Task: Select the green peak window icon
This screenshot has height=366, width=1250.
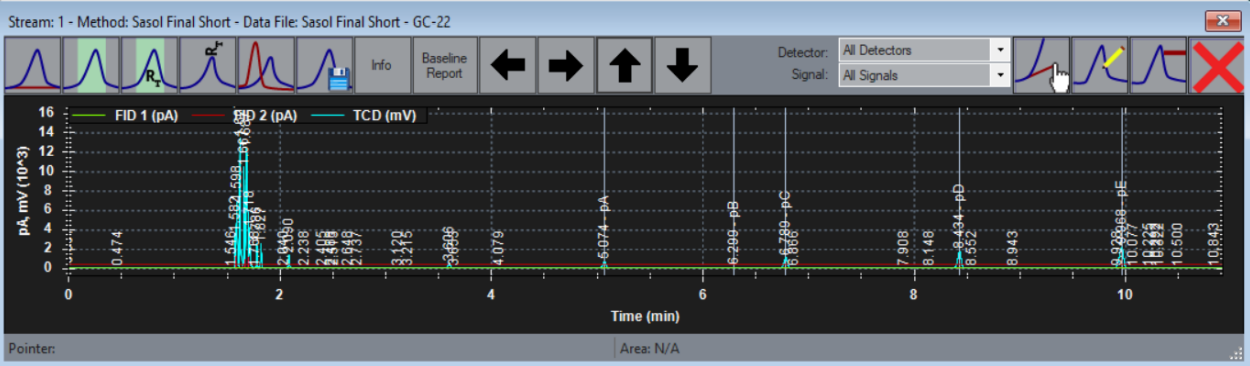Action: [x=91, y=66]
